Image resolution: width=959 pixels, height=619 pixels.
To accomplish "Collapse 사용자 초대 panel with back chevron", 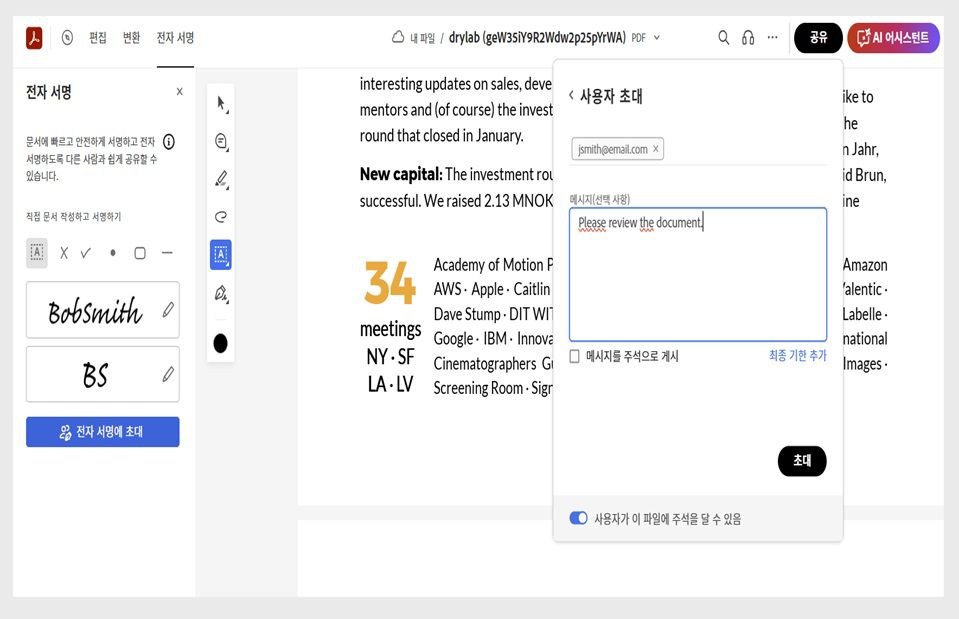I will (570, 95).
